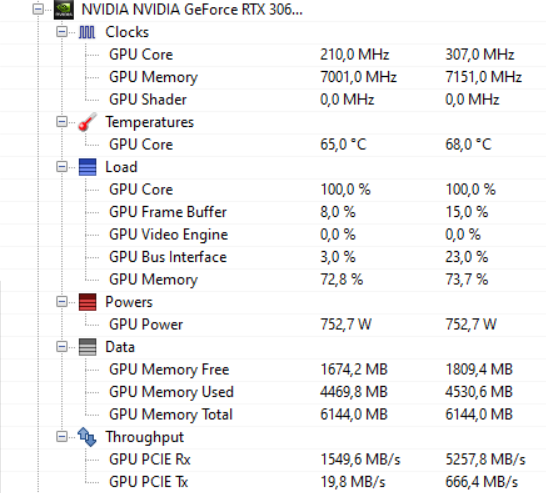Screen dimensions: 546x493
Task: Click the gray Data category icon
Action: 87,347
